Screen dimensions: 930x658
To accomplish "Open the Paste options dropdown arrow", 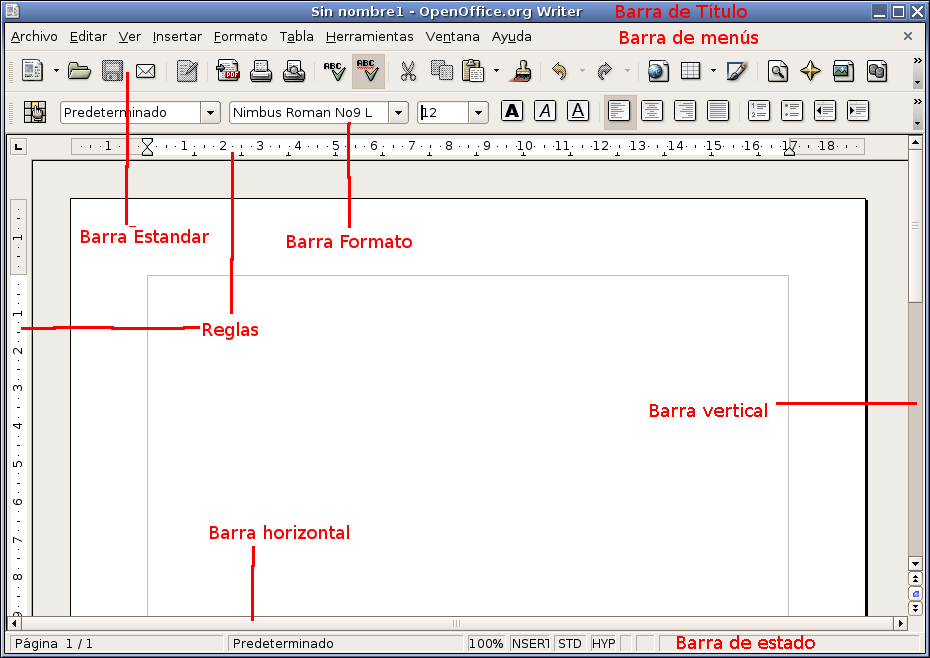I will click(x=496, y=71).
